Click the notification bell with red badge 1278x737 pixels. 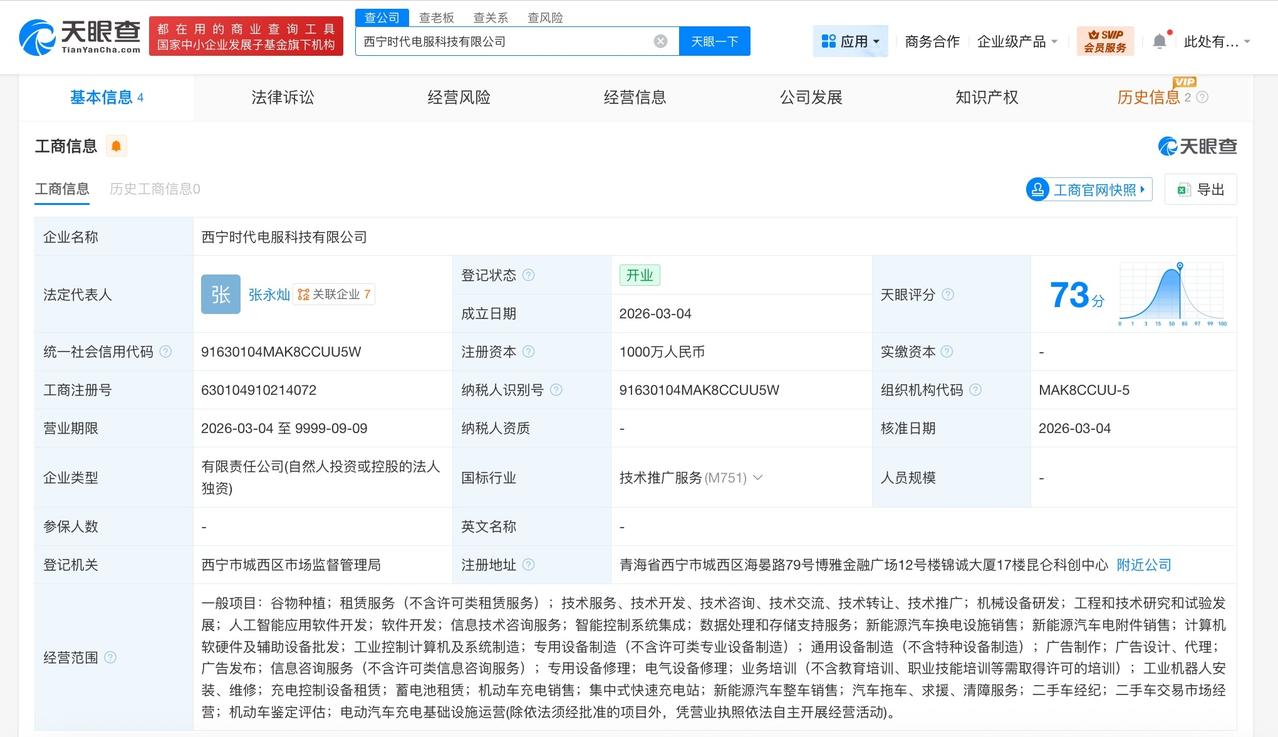click(1158, 40)
